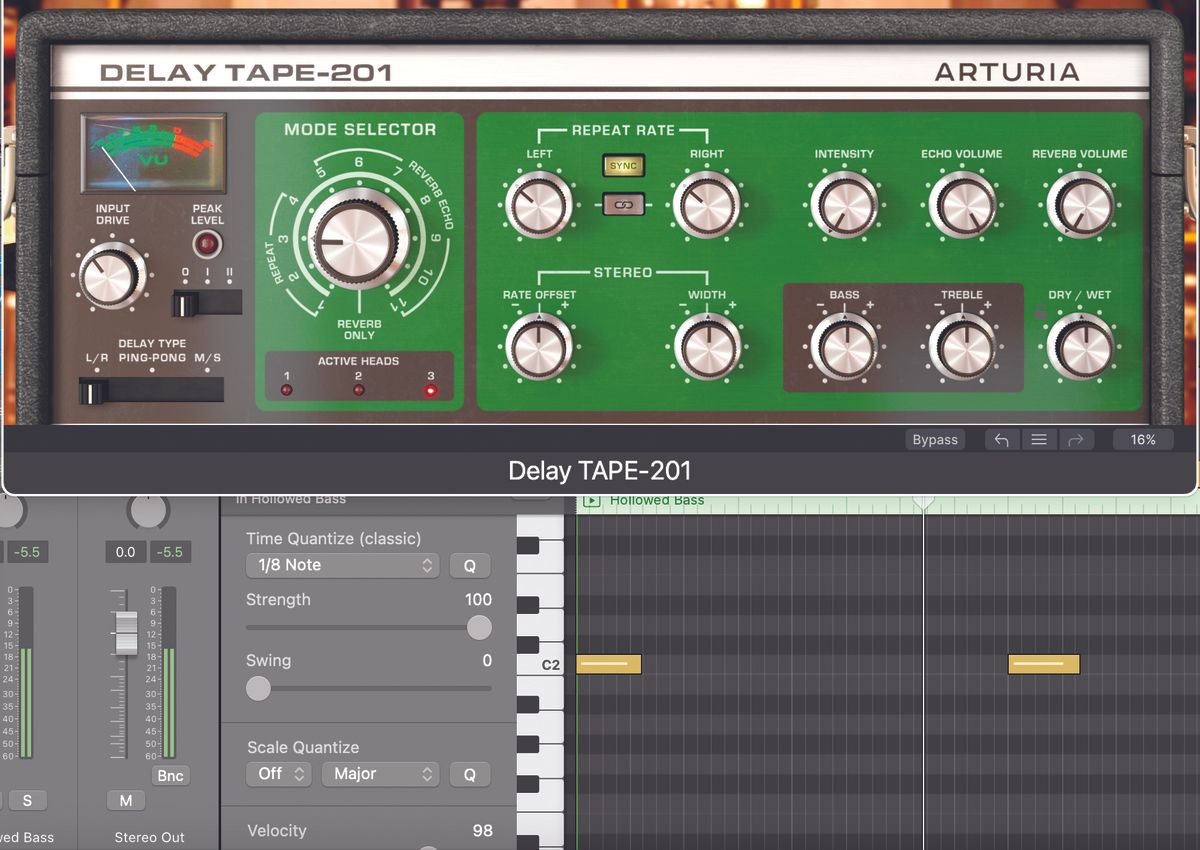Image resolution: width=1200 pixels, height=850 pixels.
Task: Open the plugin hamburger menu
Action: (1040, 439)
